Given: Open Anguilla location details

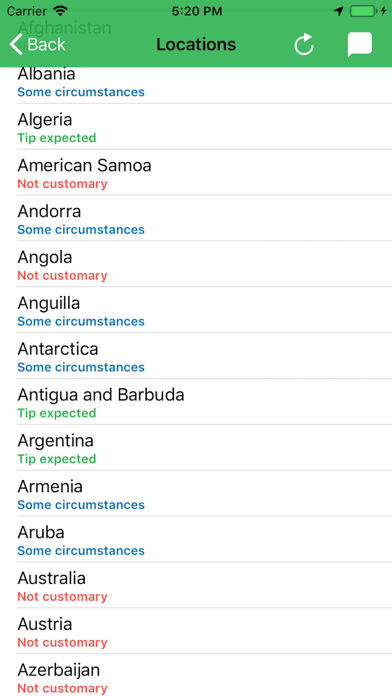Looking at the screenshot, I should 204,310.
